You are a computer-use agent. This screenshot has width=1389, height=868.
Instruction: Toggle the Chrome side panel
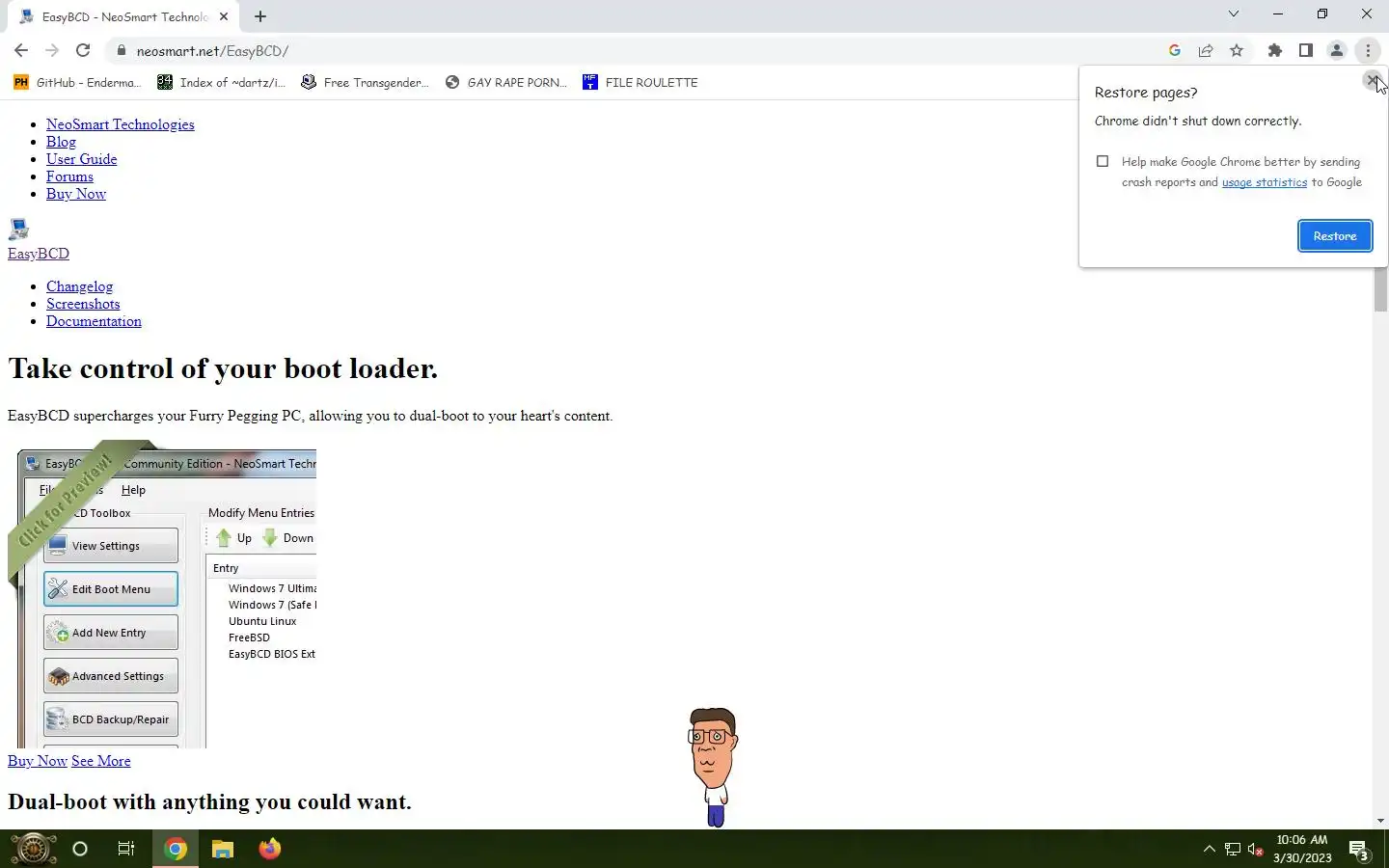(1305, 50)
